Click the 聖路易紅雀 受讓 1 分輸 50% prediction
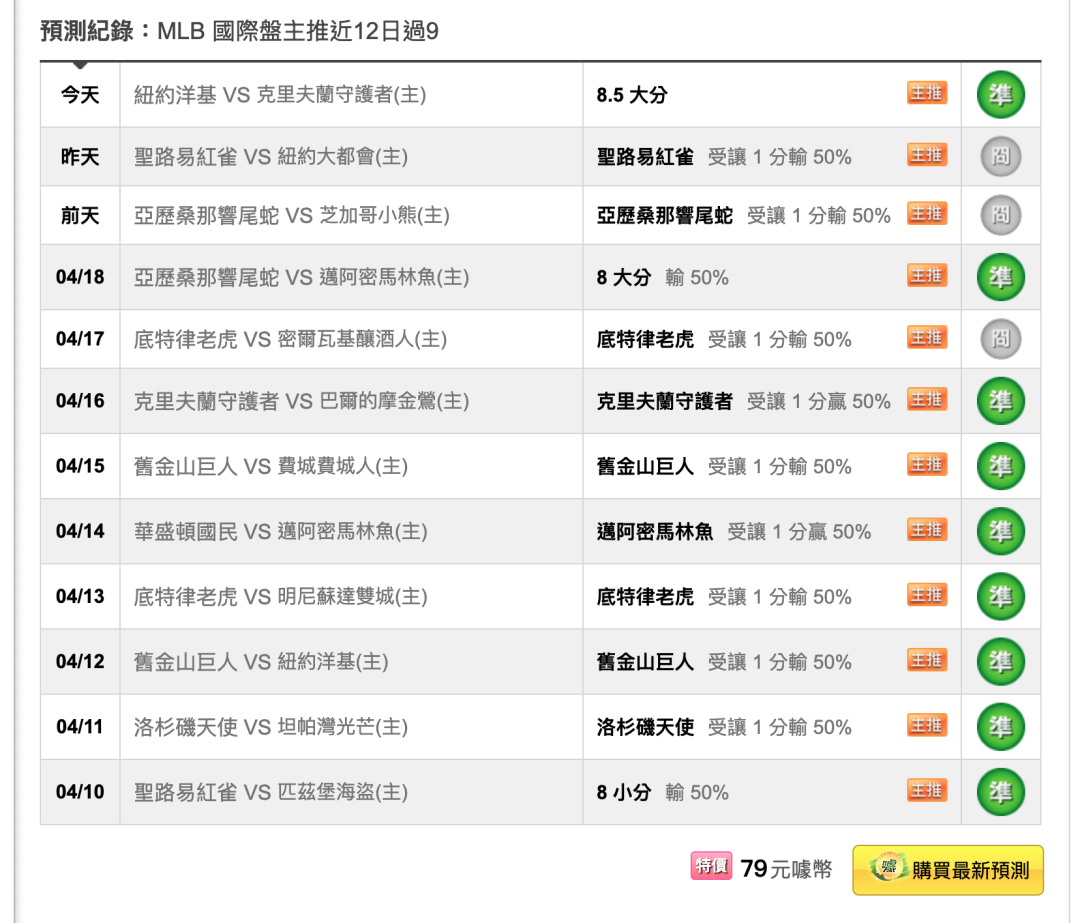 click(724, 156)
